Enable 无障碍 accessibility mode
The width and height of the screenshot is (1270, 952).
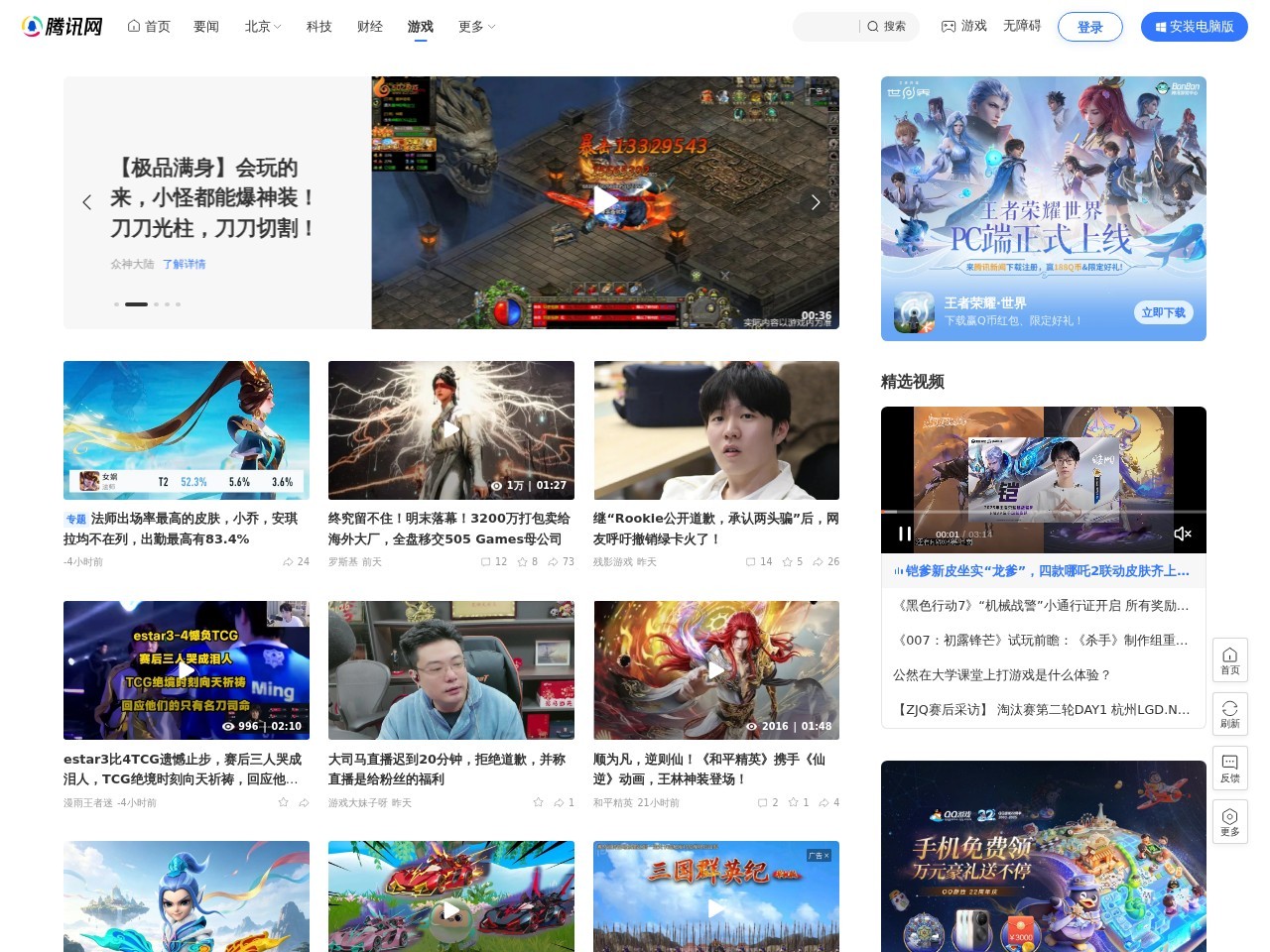pyautogui.click(x=1022, y=26)
